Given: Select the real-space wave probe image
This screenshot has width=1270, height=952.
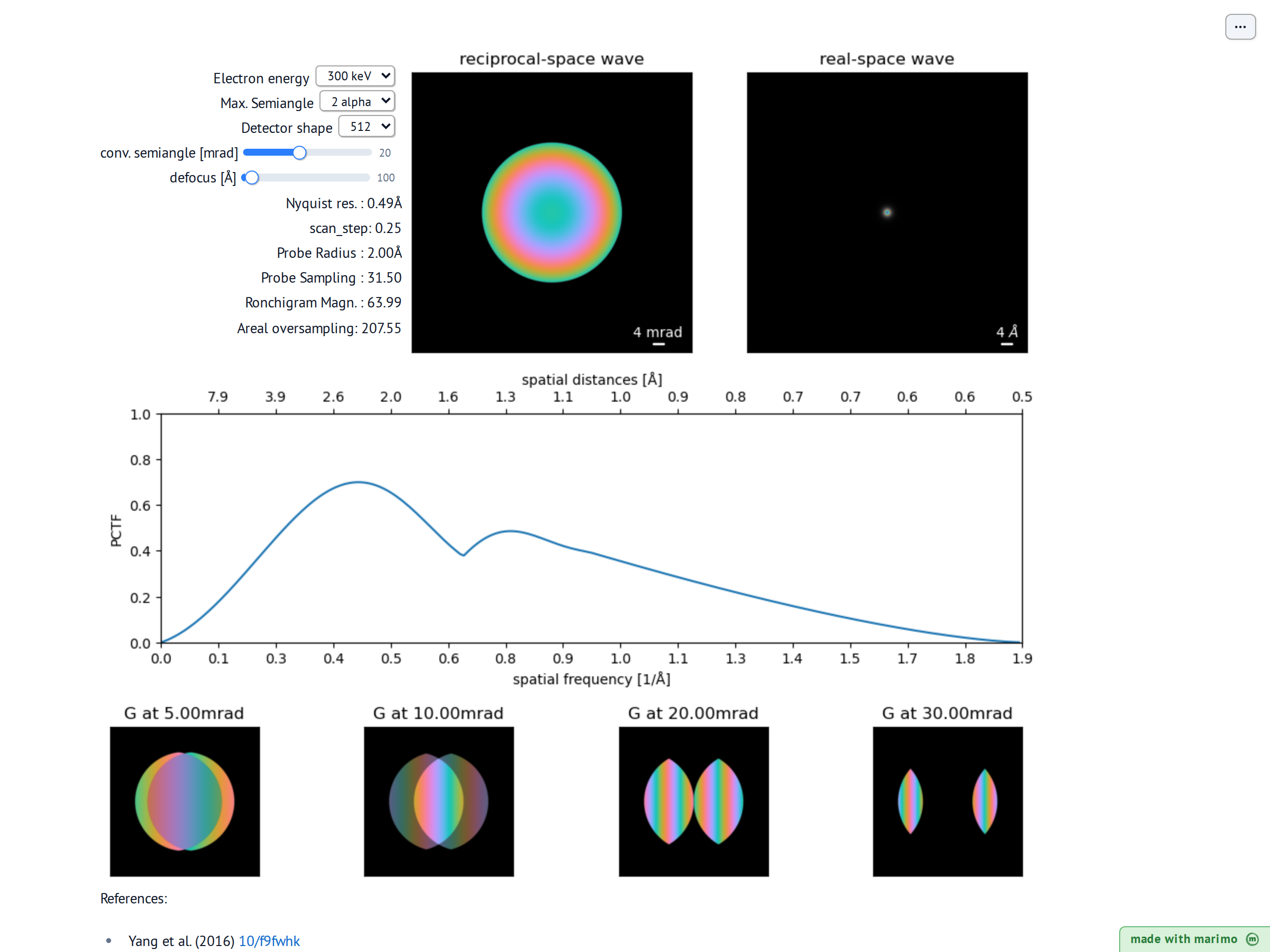Looking at the screenshot, I should click(887, 212).
